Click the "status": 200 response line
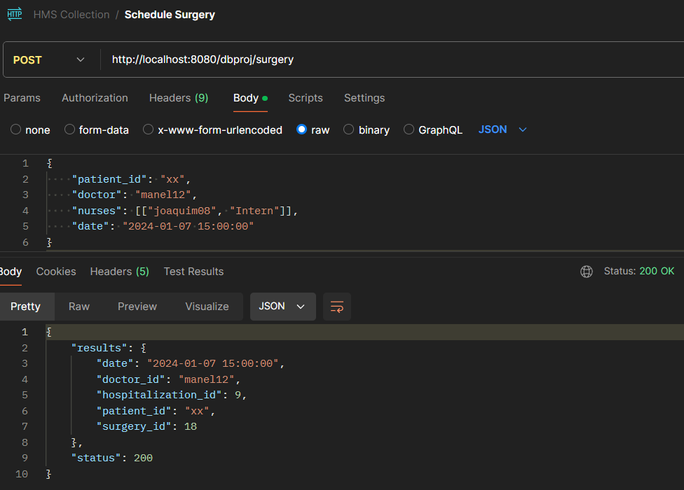Screen dimensions: 684x490 pyautogui.click(x=112, y=458)
